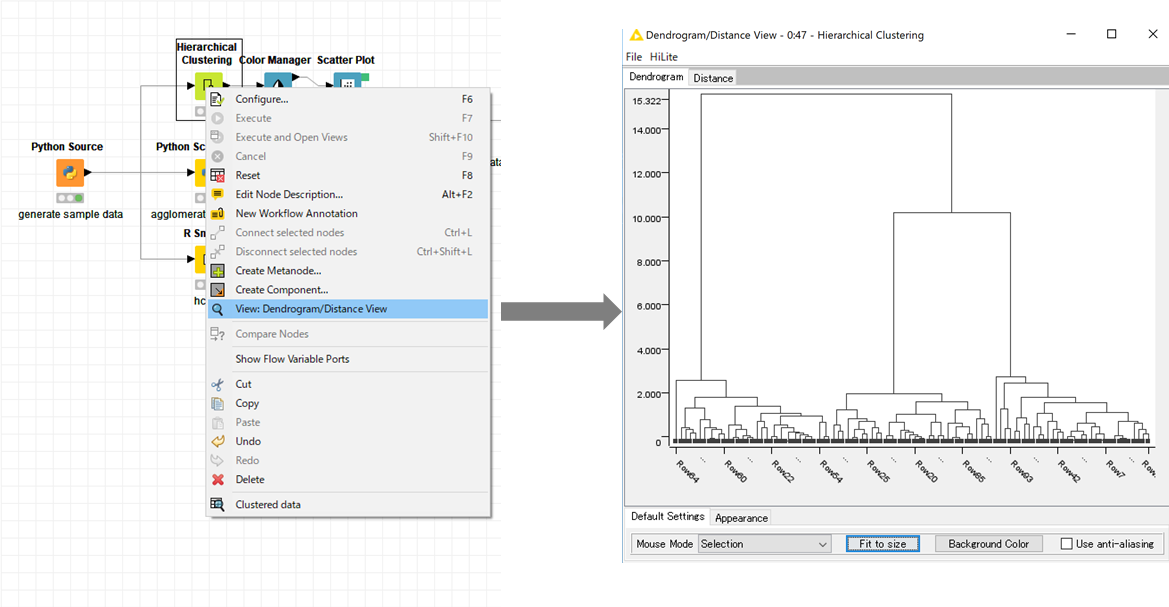Switch to the Distance tab
The width and height of the screenshot is (1169, 607).
tap(713, 78)
